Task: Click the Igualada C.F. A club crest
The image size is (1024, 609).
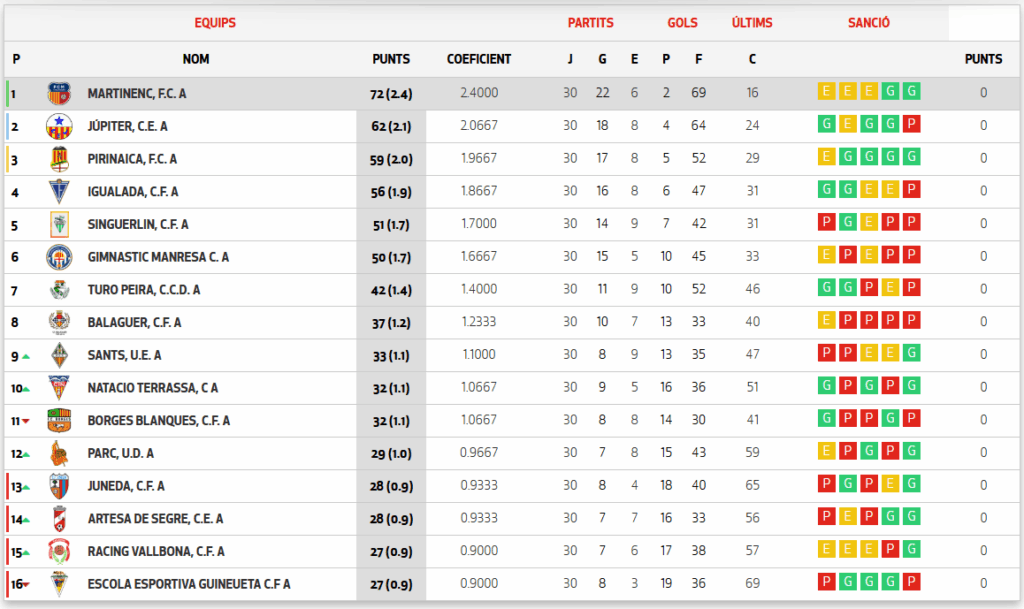Action: pos(59,192)
